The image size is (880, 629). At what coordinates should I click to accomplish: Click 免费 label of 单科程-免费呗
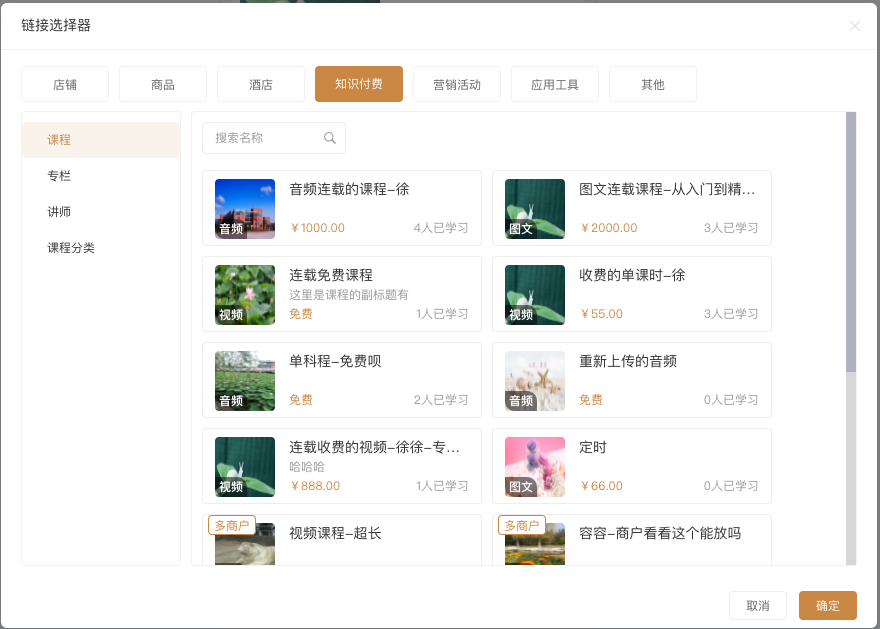pos(301,400)
